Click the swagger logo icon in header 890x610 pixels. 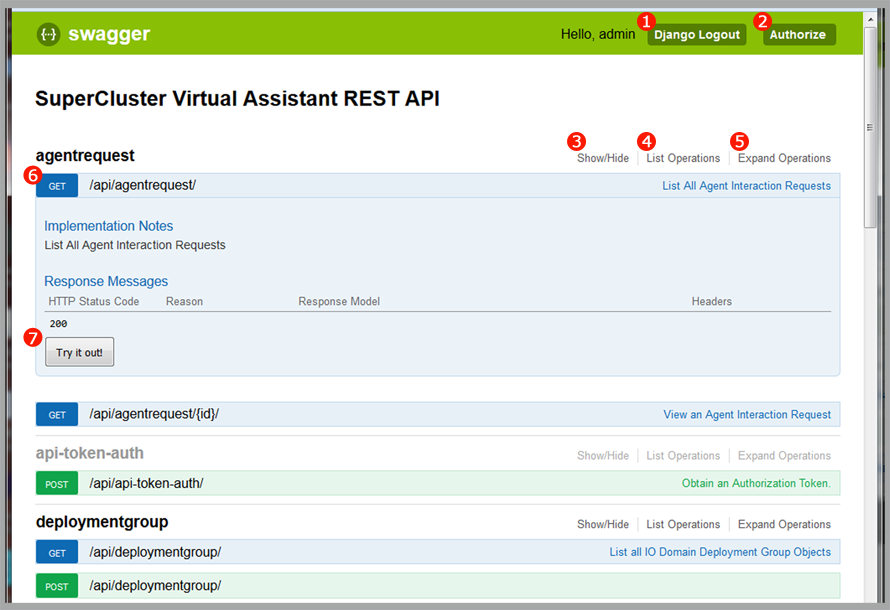(48, 33)
